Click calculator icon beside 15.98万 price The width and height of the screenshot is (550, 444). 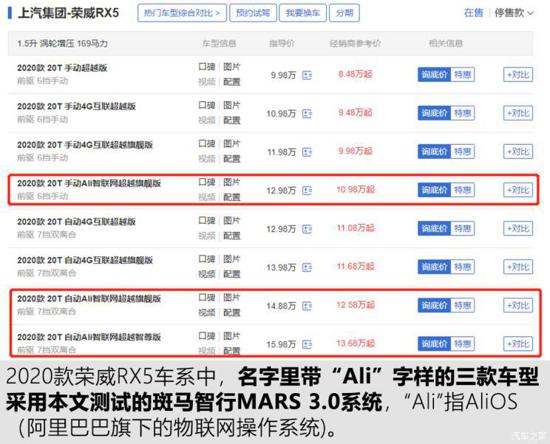(307, 344)
